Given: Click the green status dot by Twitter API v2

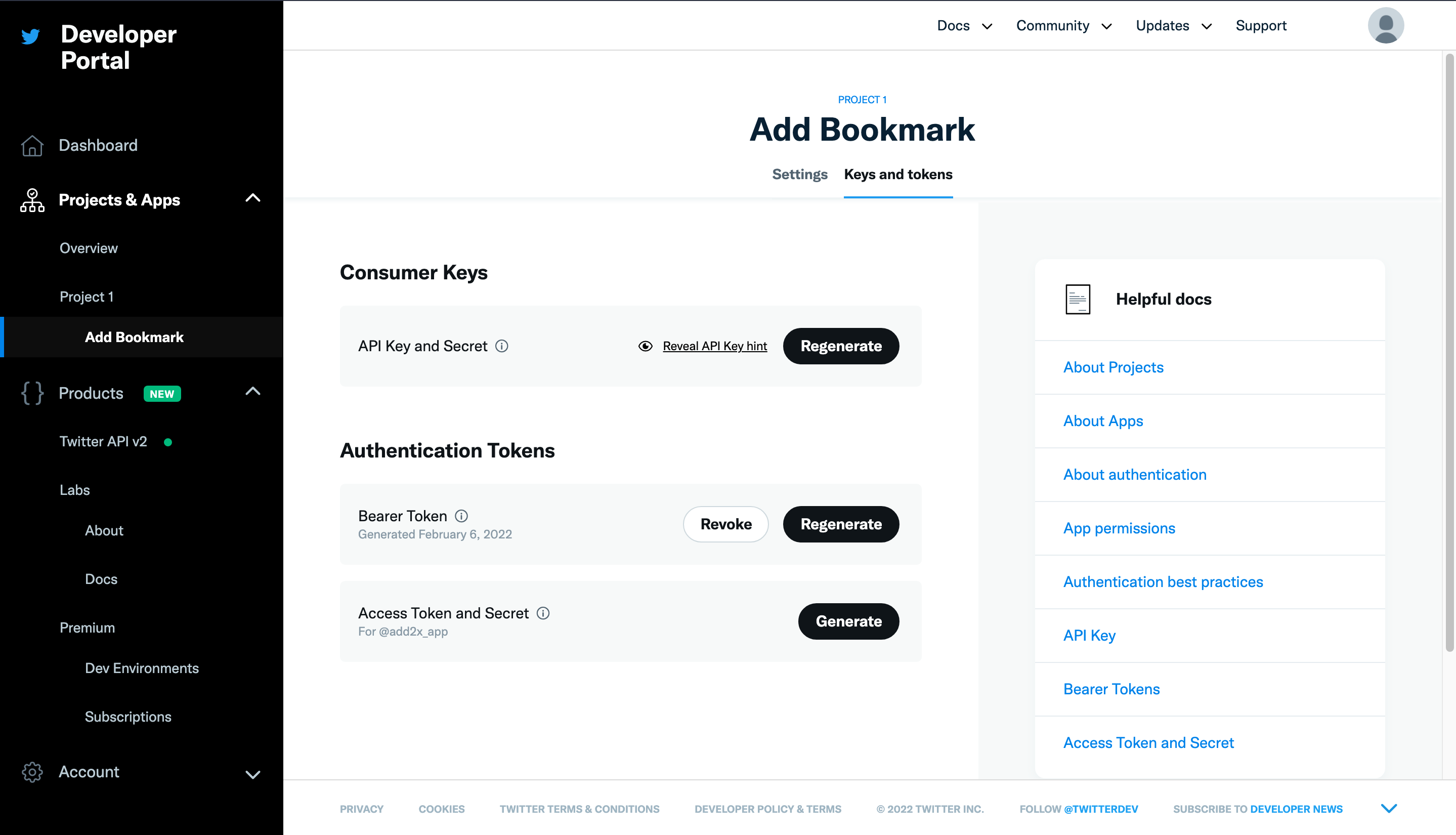Looking at the screenshot, I should [168, 442].
